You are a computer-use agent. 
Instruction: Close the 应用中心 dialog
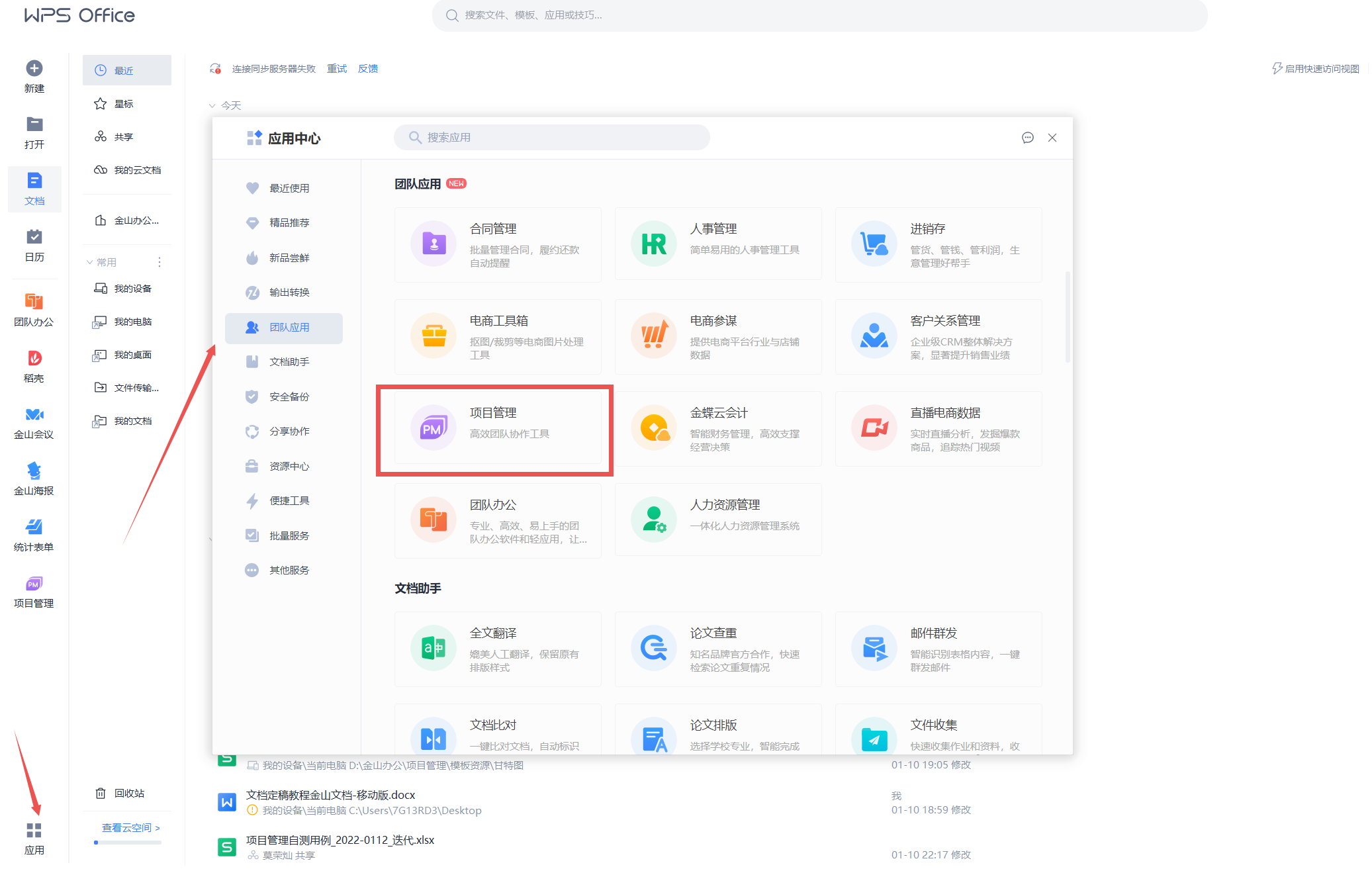point(1052,138)
